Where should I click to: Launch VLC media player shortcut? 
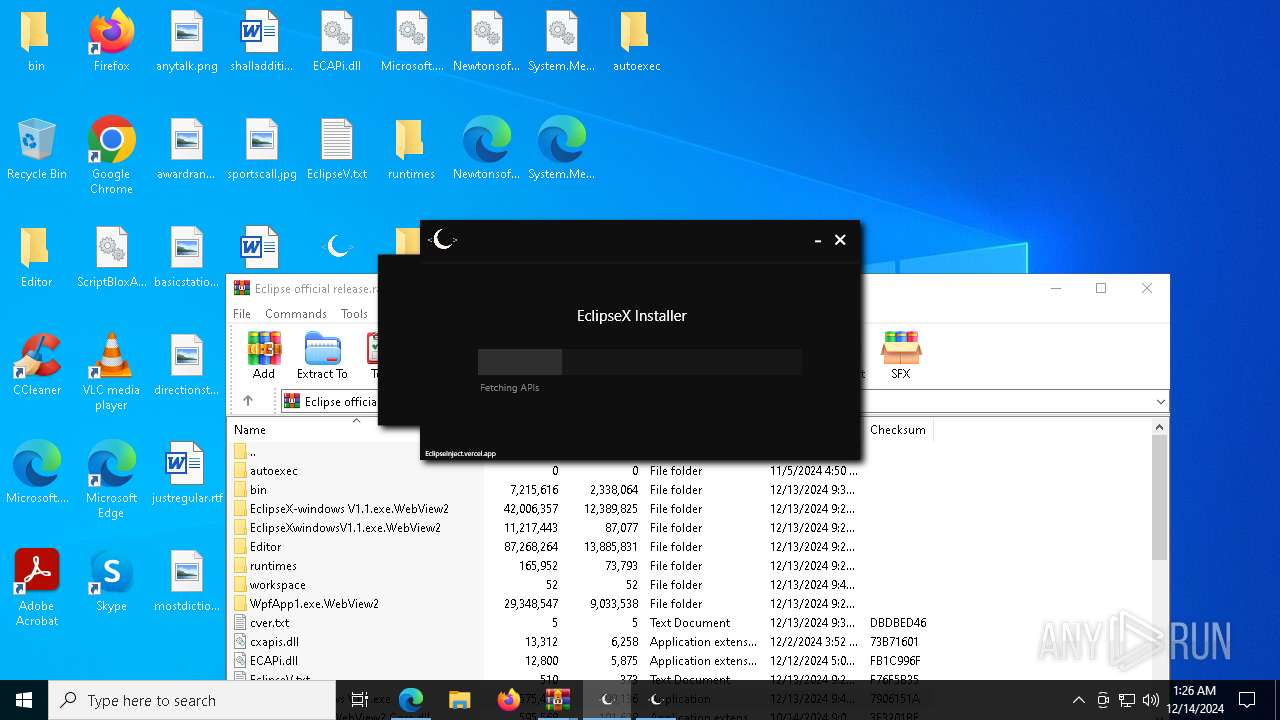[x=111, y=372]
